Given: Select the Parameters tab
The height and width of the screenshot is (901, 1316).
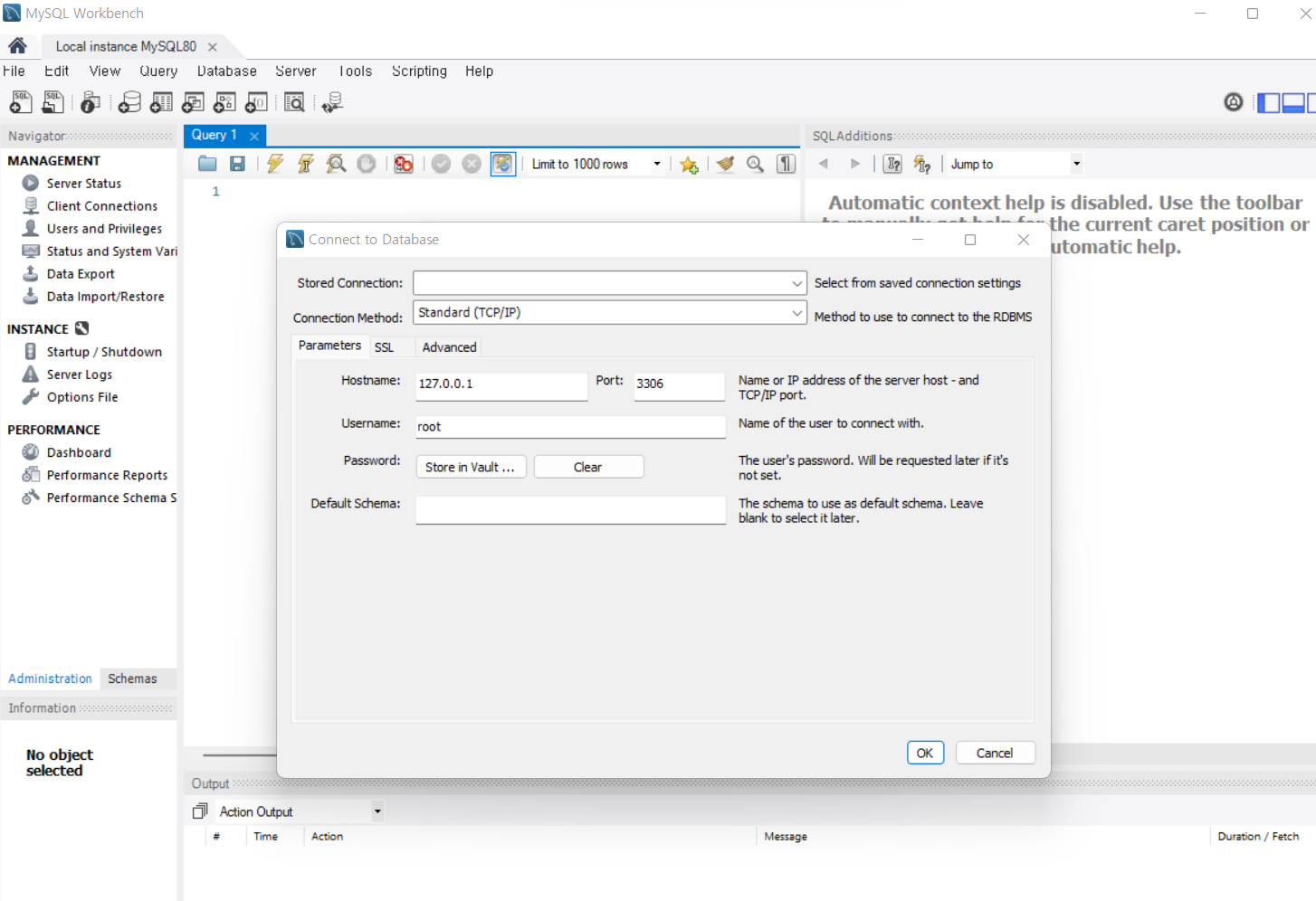Looking at the screenshot, I should click(329, 346).
